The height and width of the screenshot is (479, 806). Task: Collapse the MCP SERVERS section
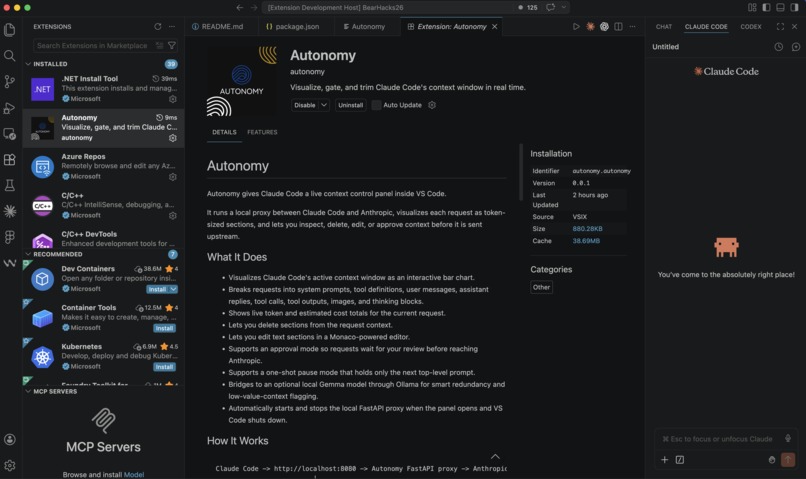pos(28,392)
